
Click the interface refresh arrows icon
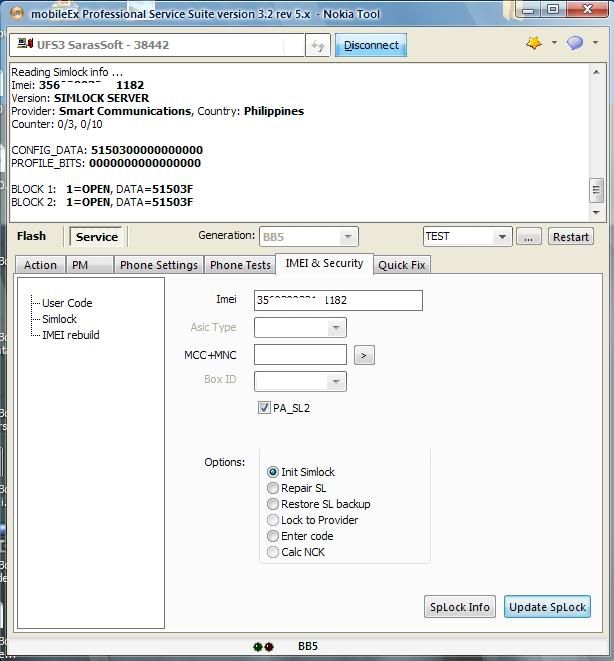(x=318, y=45)
